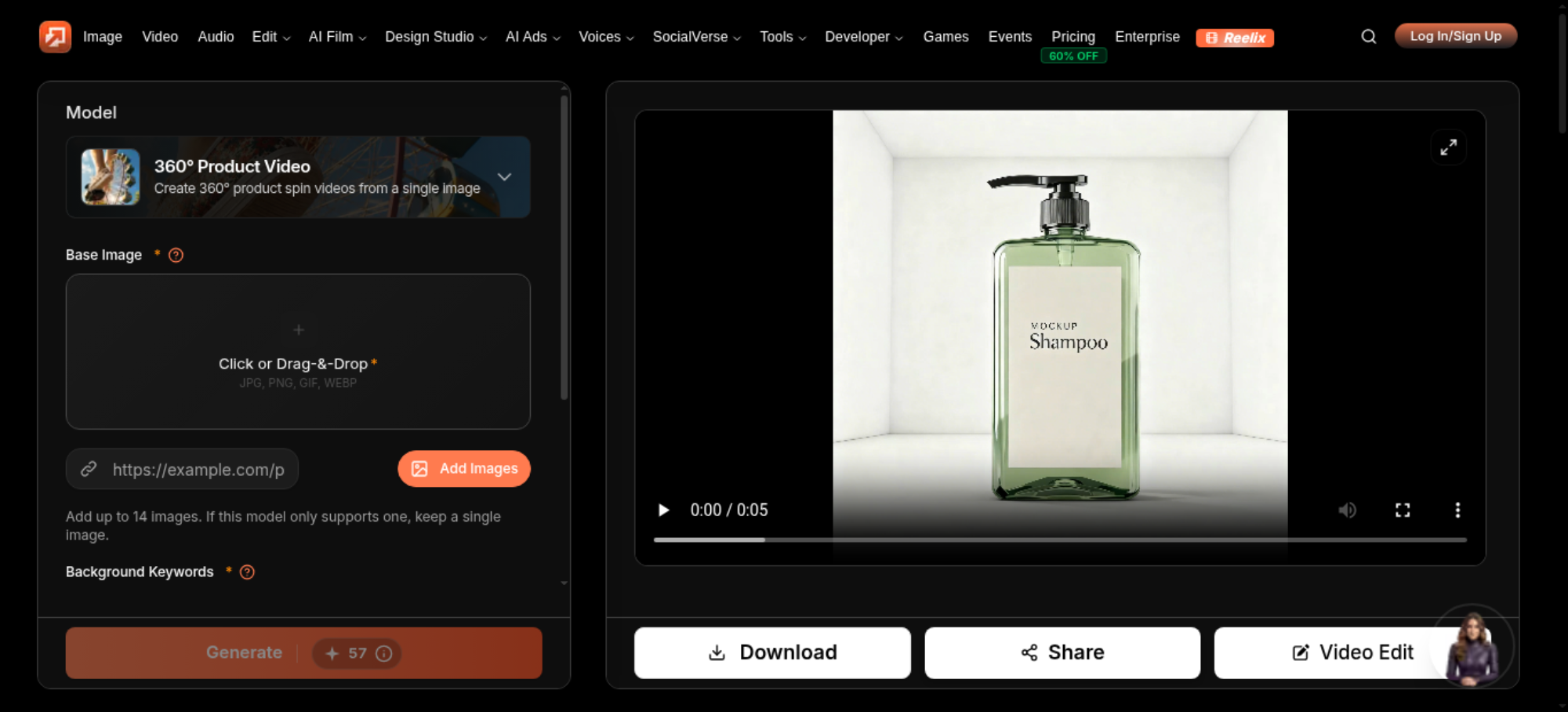Open the Video menu item

point(160,37)
